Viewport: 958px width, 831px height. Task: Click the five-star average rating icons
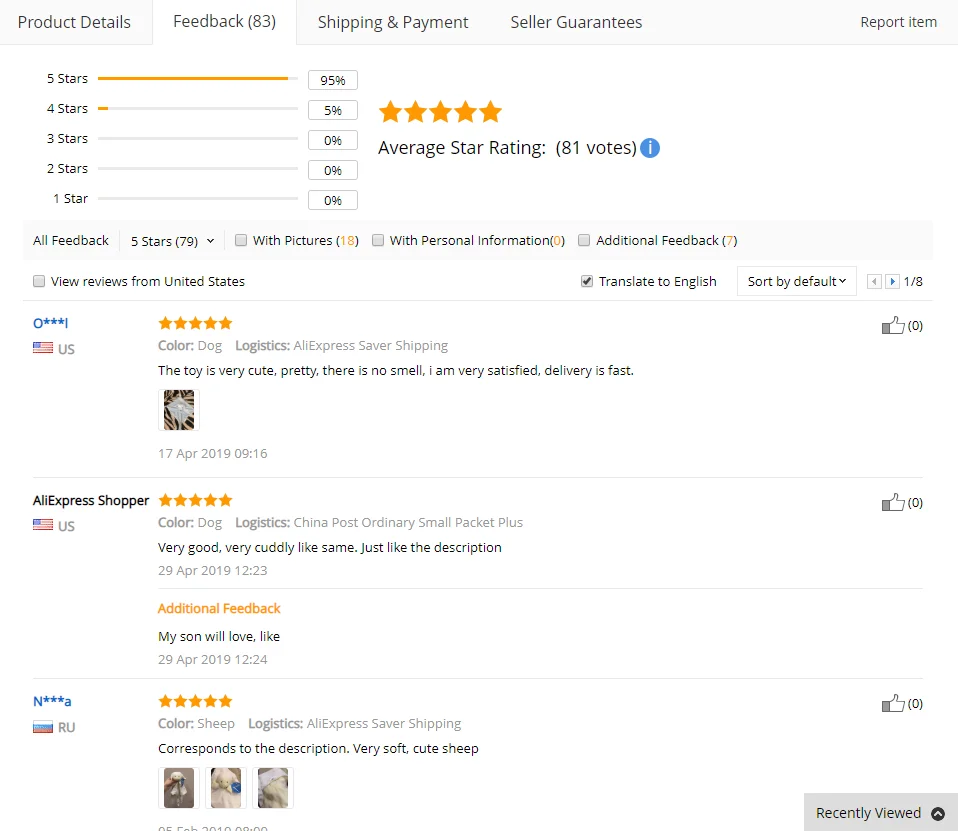tap(440, 112)
